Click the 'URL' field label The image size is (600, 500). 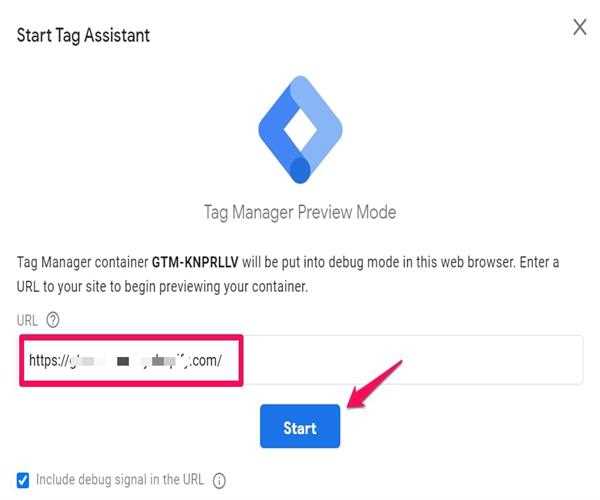pos(27,320)
